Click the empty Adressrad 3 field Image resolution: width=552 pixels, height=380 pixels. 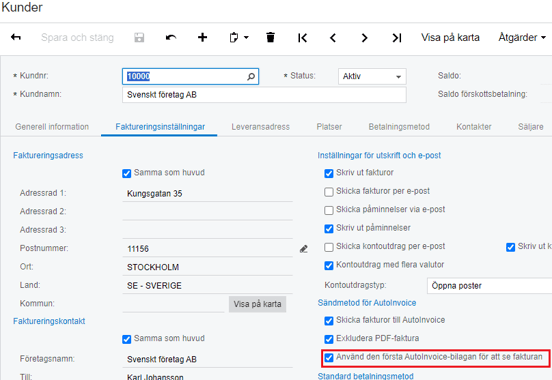point(207,230)
